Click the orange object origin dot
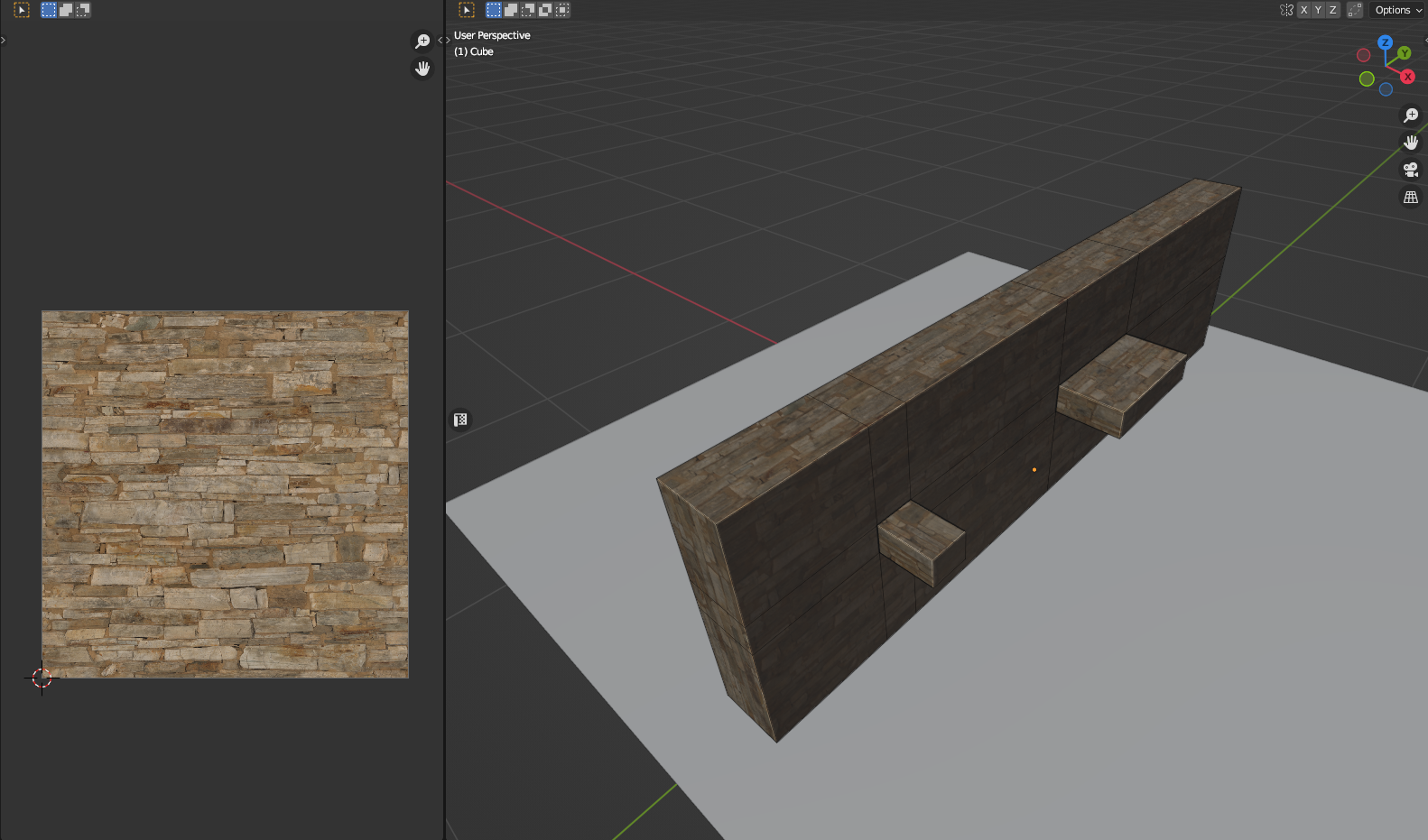Screen dimensions: 1428x840 tap(1034, 469)
